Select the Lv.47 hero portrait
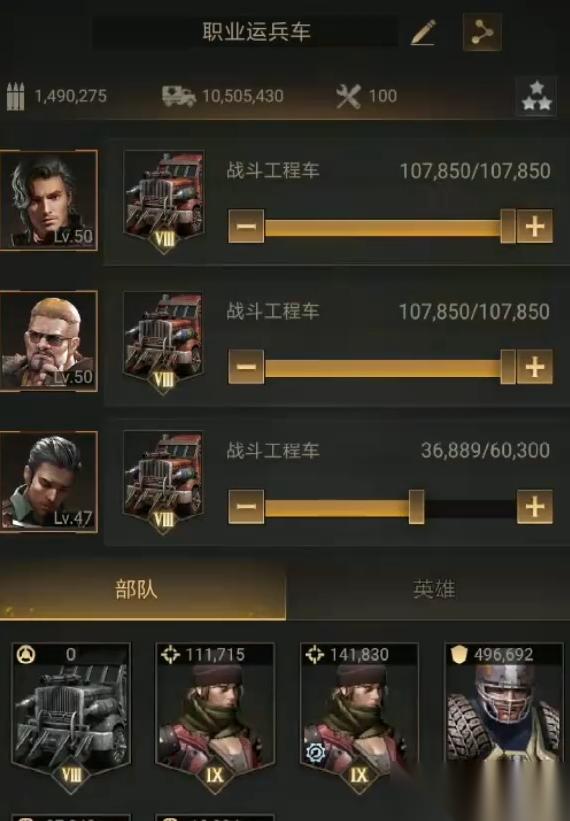Image resolution: width=570 pixels, height=821 pixels. pos(49,482)
